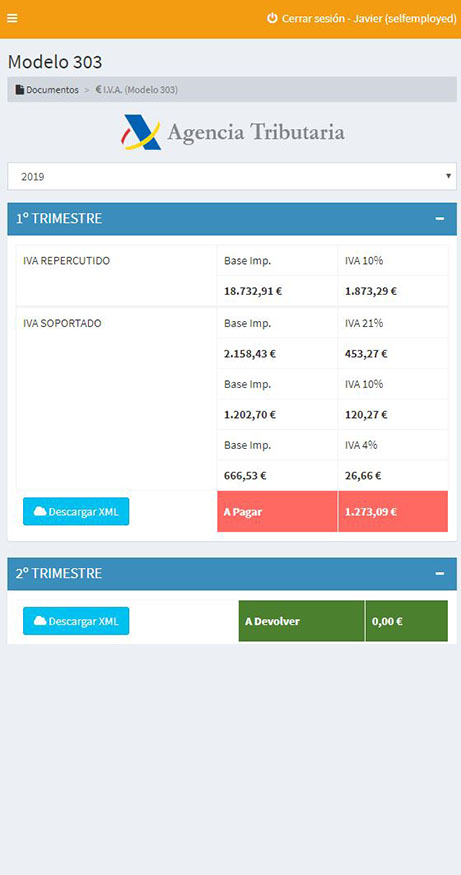Screen dimensions: 461x875
Task: Click the green A Devolver cell
Action: (301, 621)
